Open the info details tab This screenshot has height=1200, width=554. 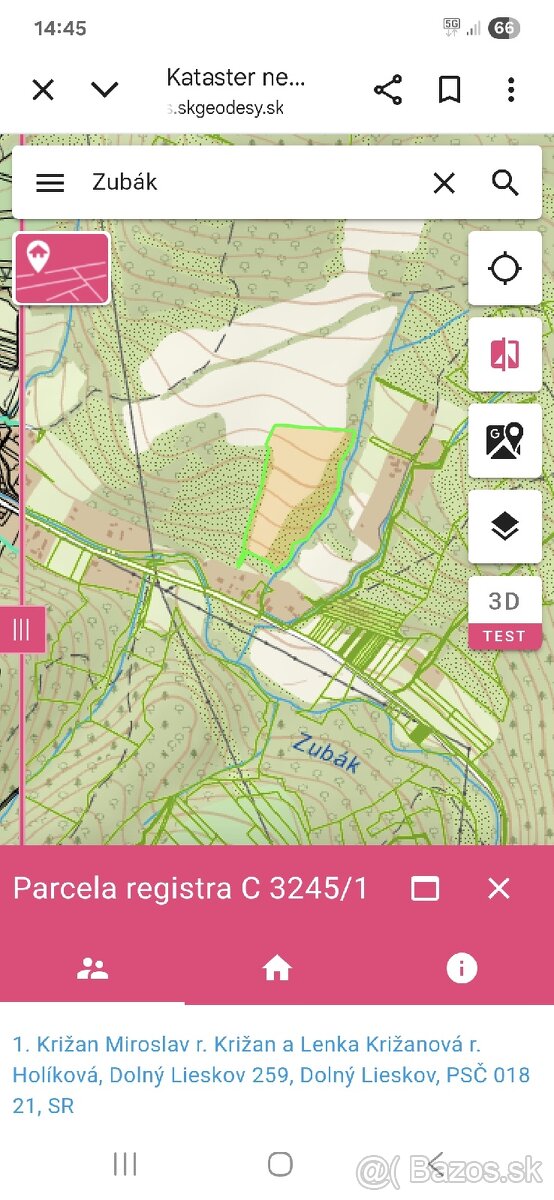[x=462, y=968]
